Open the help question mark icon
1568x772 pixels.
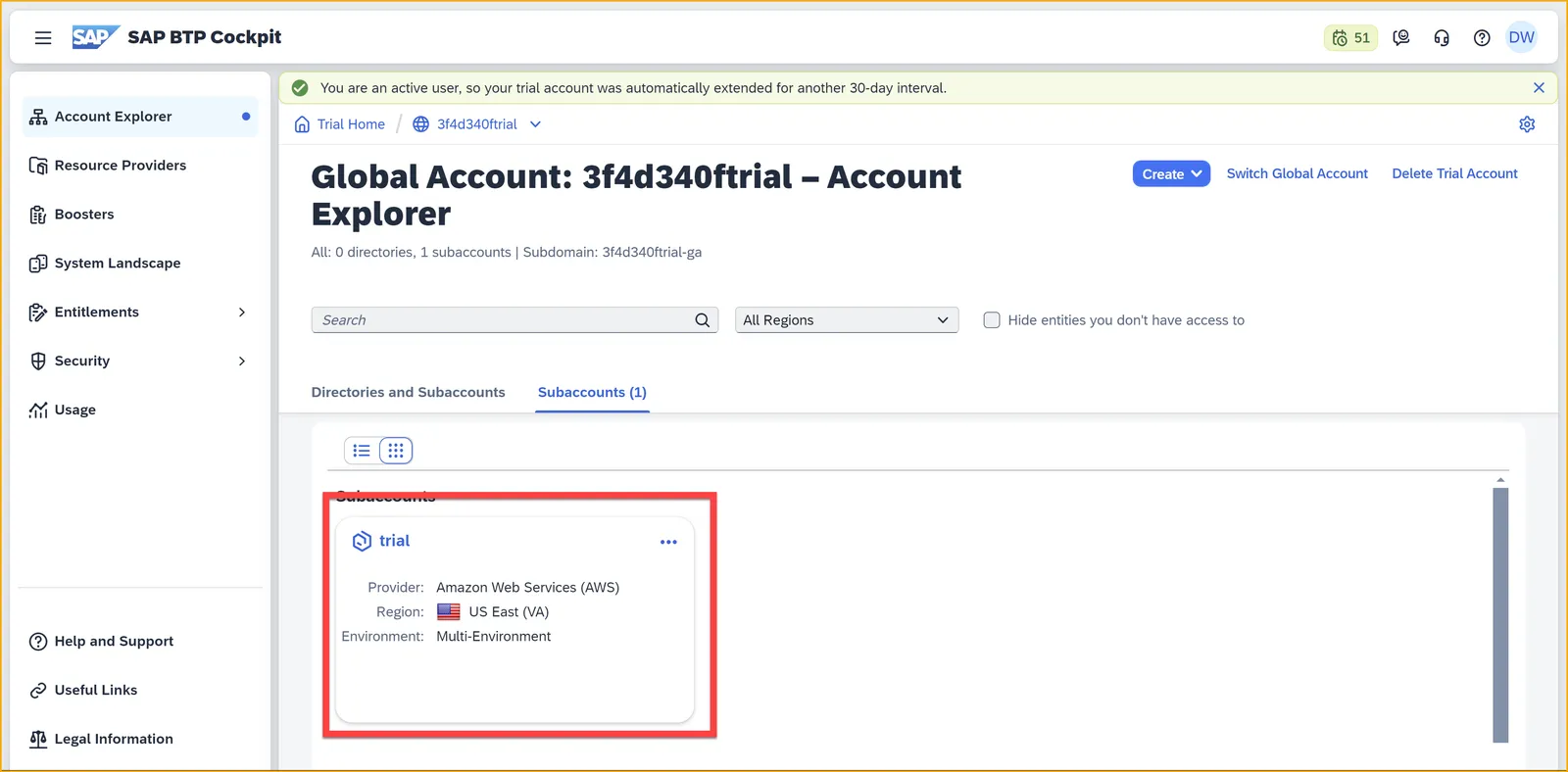point(1482,38)
